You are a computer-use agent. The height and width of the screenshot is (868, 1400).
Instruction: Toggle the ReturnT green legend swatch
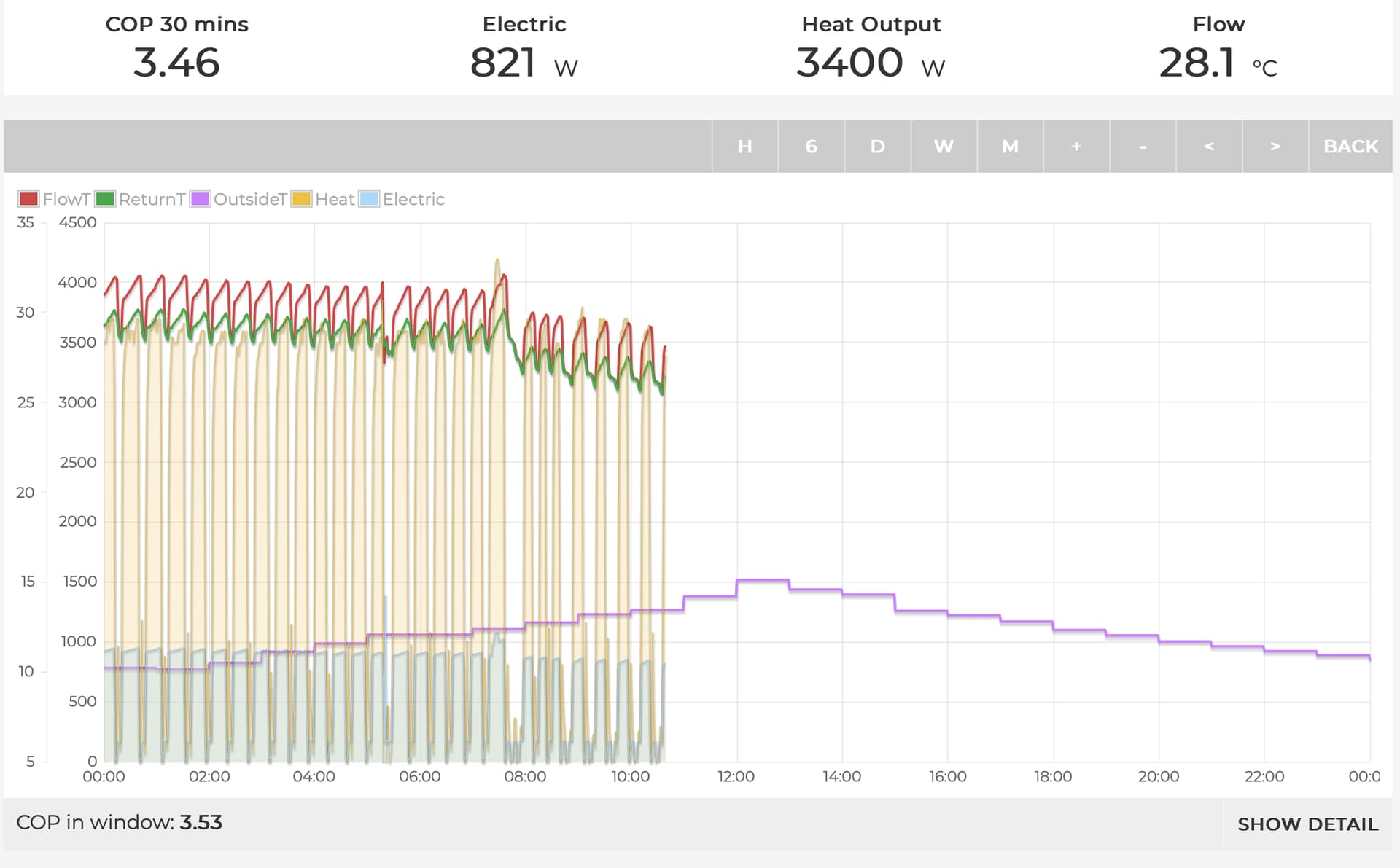105,199
